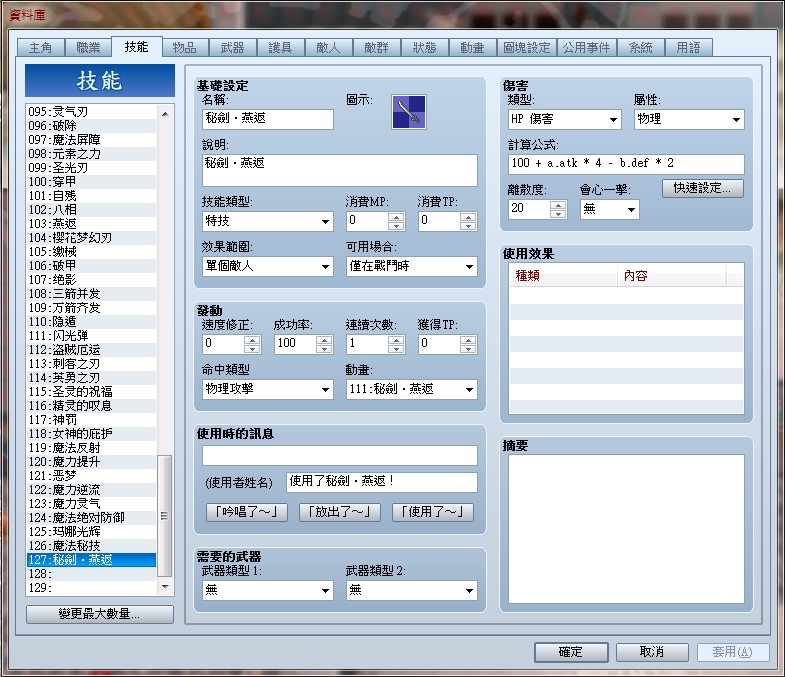
Task: Select skill 117:神罚 in the list
Action: 91,420
